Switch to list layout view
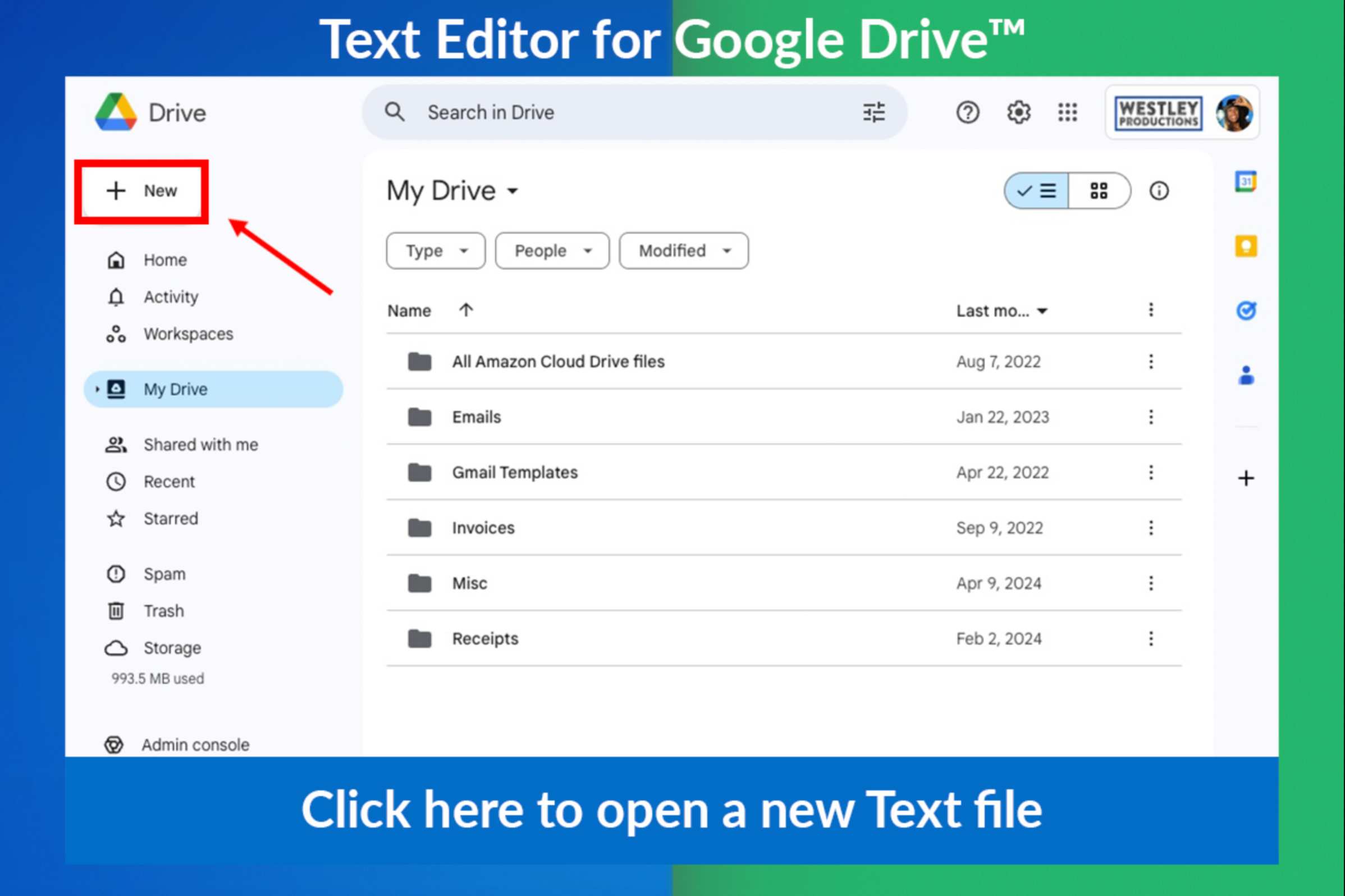1345x896 pixels. pos(1036,190)
